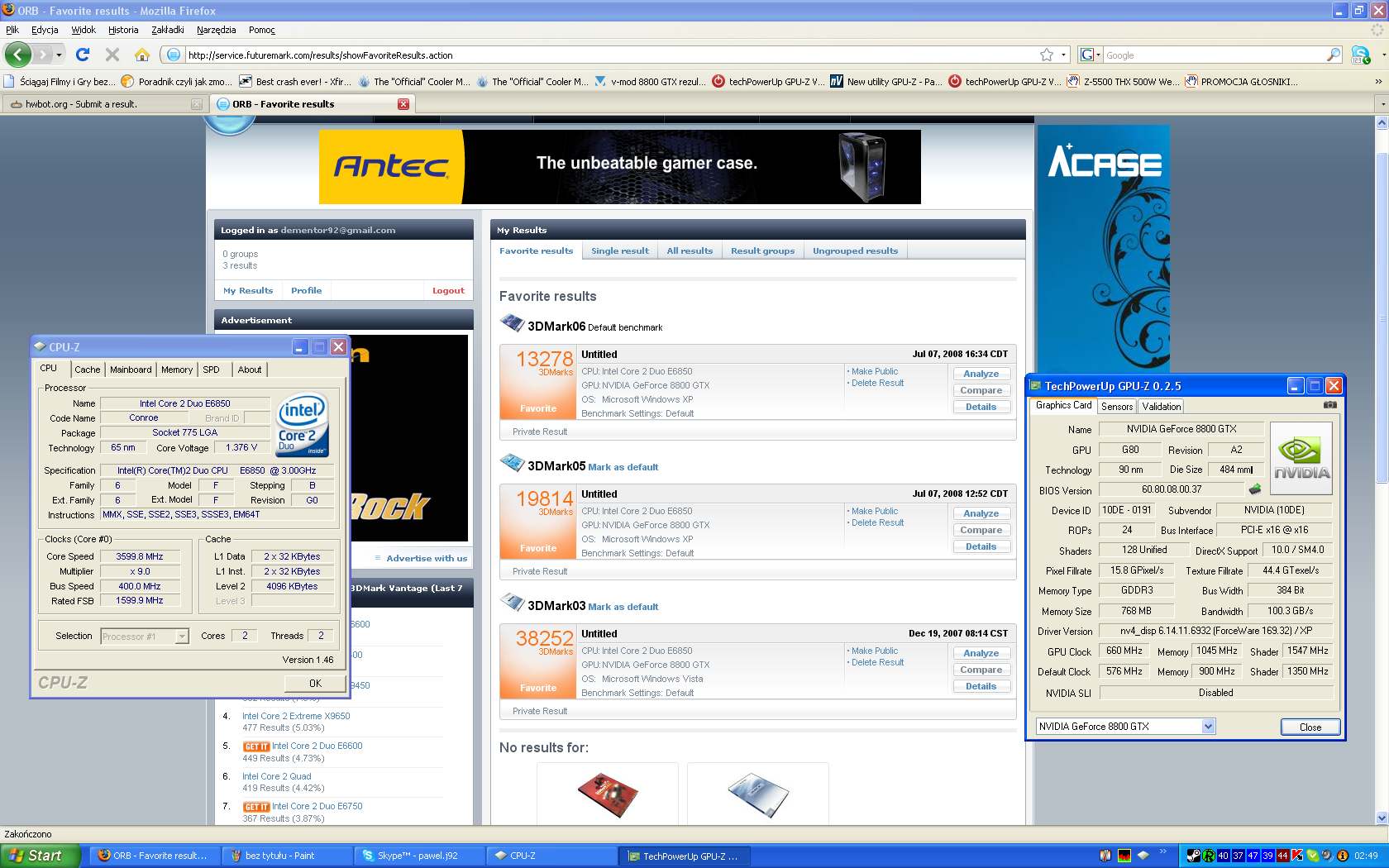1389x868 pixels.
Task: Click Make Public for the 3DMark06 result
Action: (875, 371)
